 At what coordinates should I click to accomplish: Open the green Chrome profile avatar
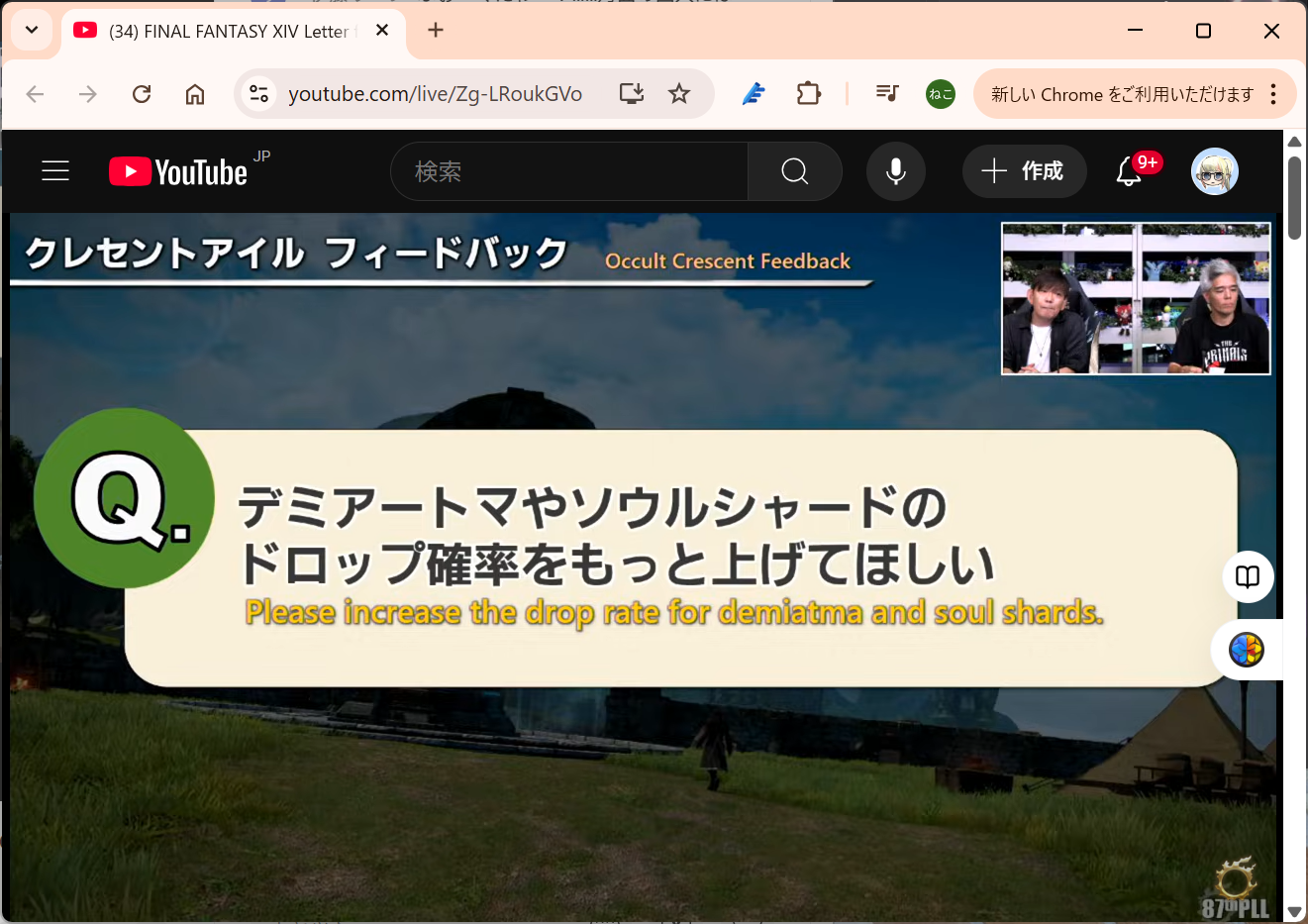(x=941, y=94)
